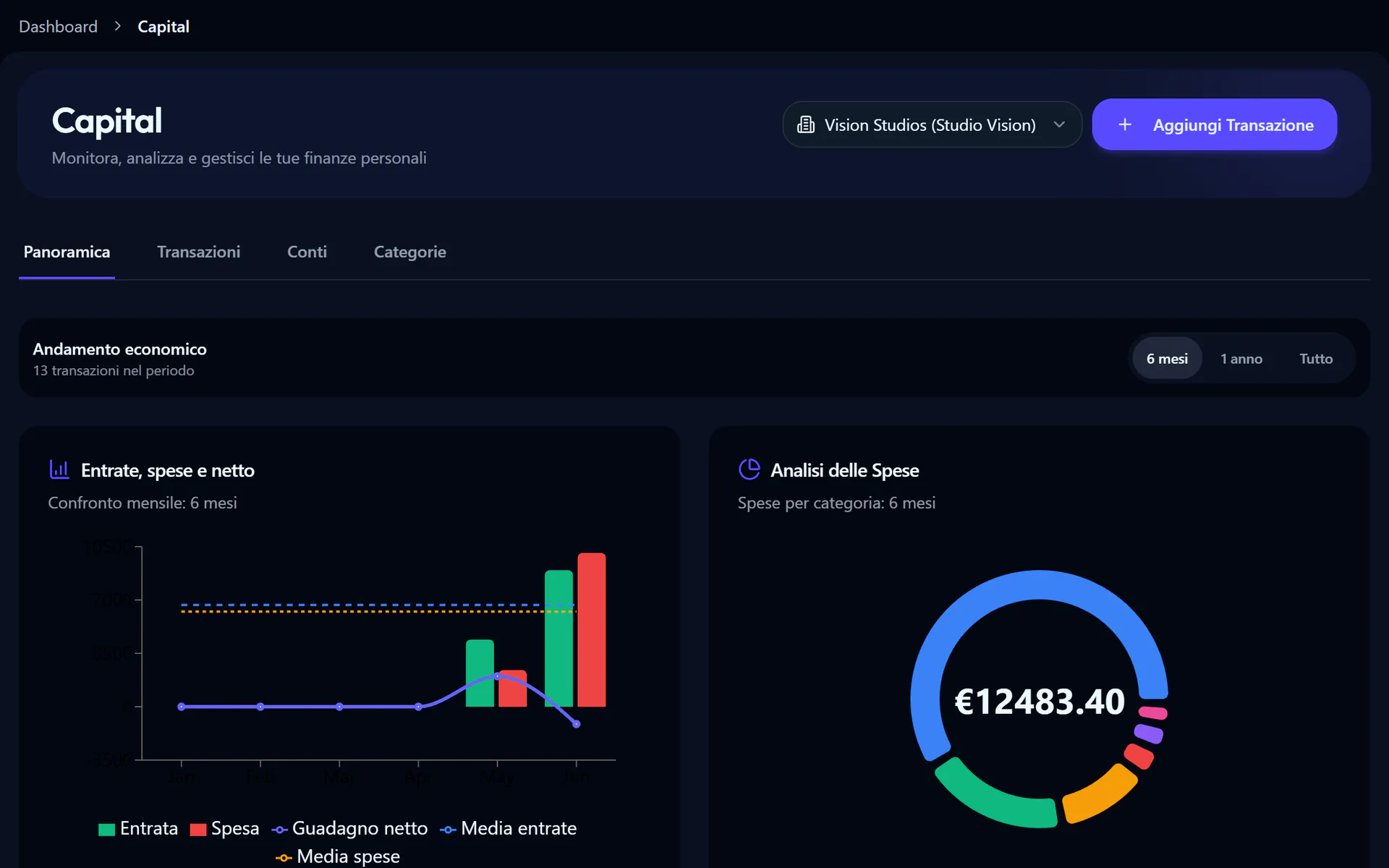Click the Capital breadcrumb item
Viewport: 1389px width, 868px height.
click(163, 27)
